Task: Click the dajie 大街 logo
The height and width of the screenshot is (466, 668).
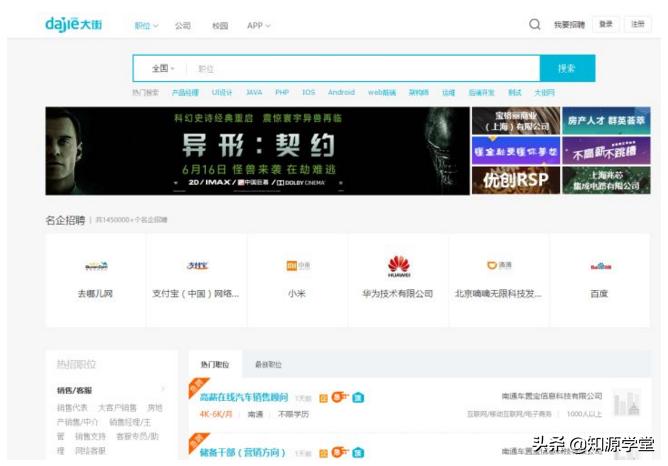Action: click(x=73, y=24)
